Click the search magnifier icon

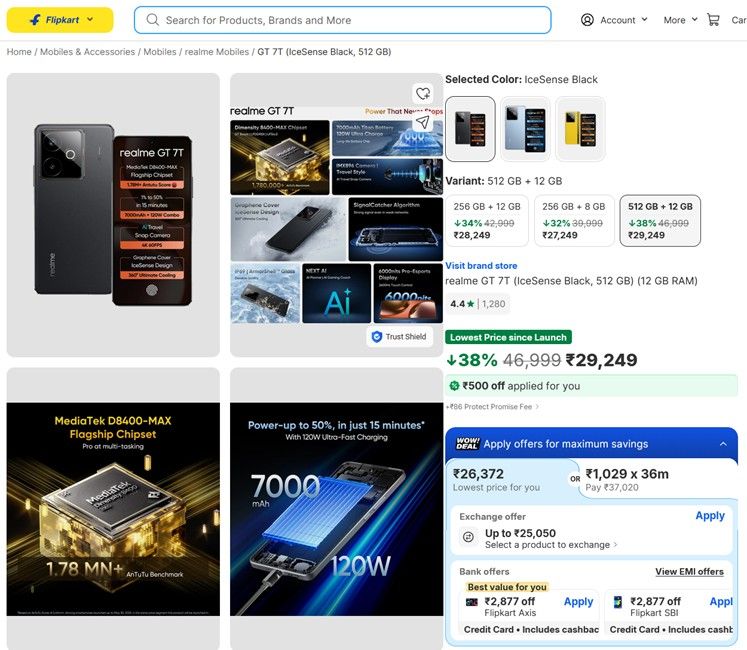tap(152, 20)
